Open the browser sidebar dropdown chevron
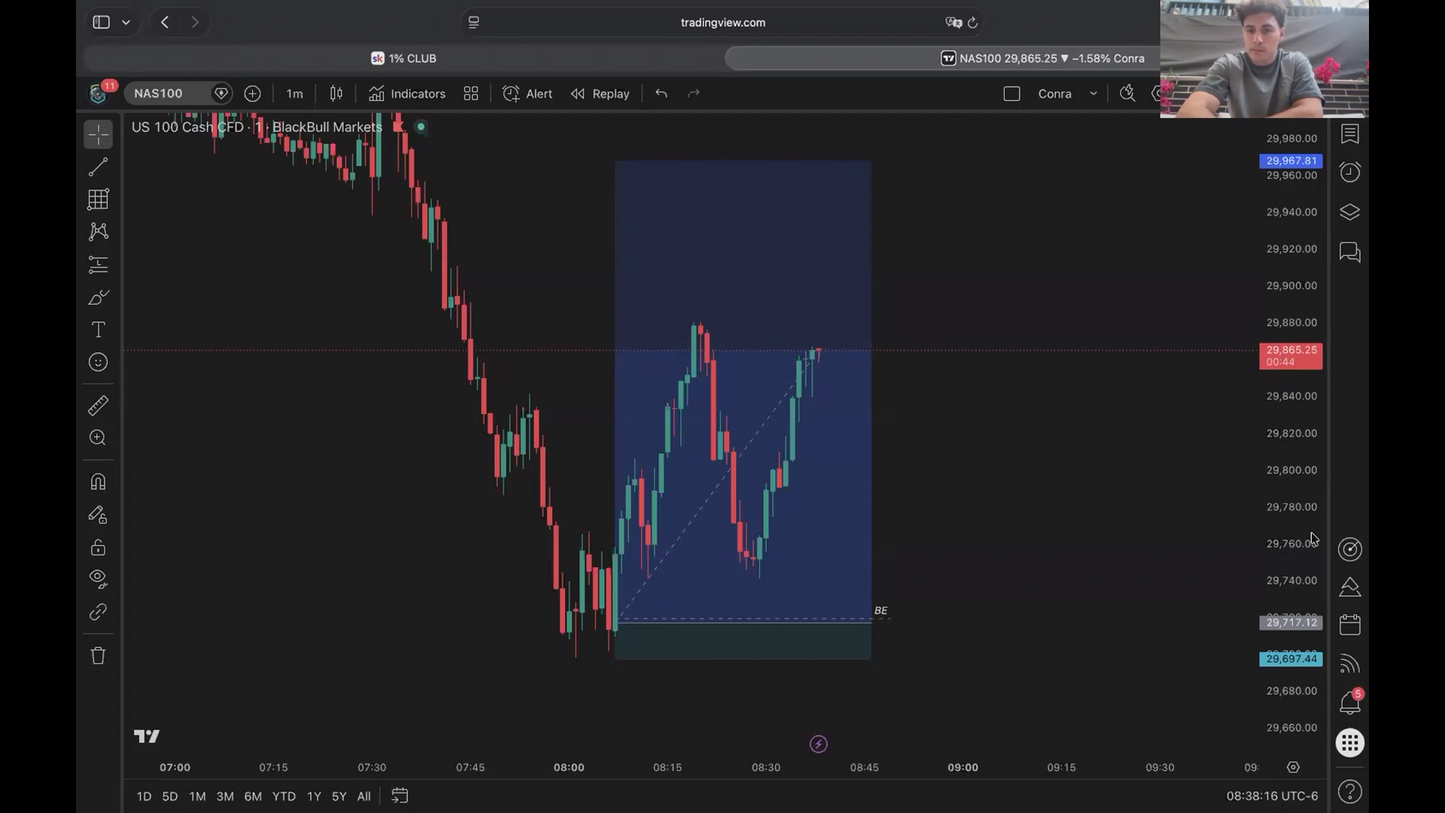This screenshot has width=1445, height=813. pos(126,22)
